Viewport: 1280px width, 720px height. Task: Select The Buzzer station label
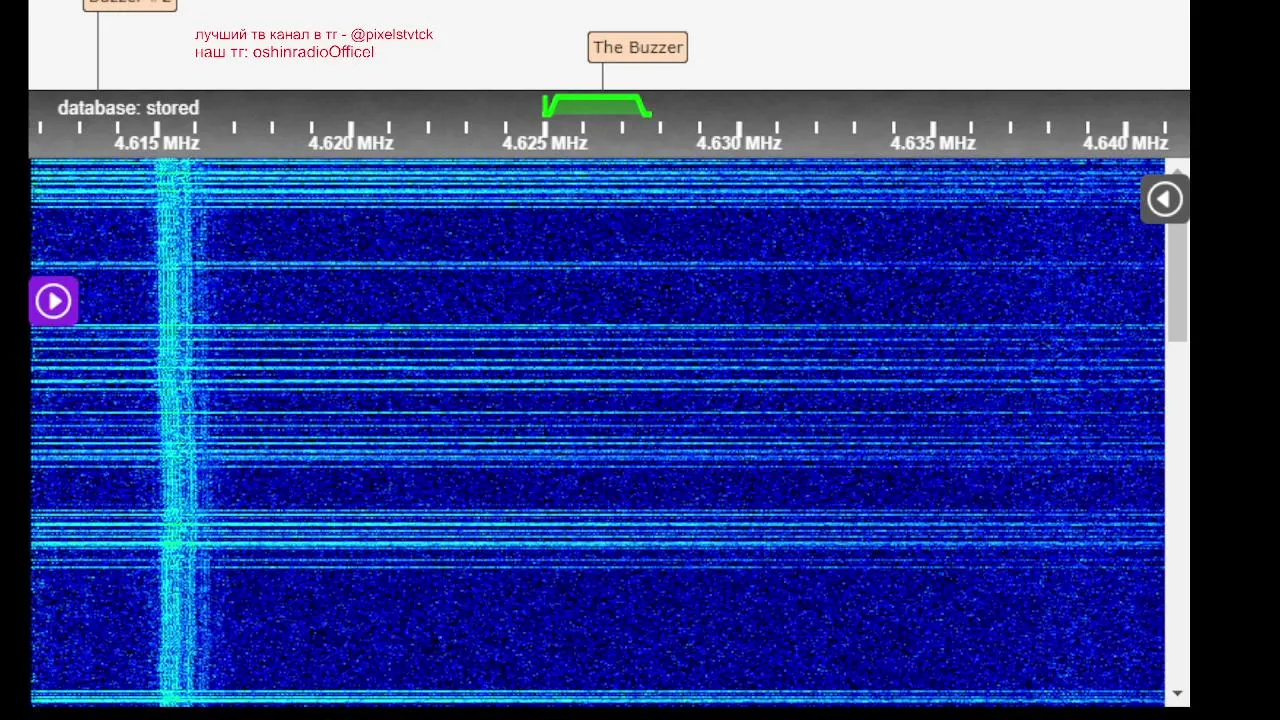coord(638,47)
